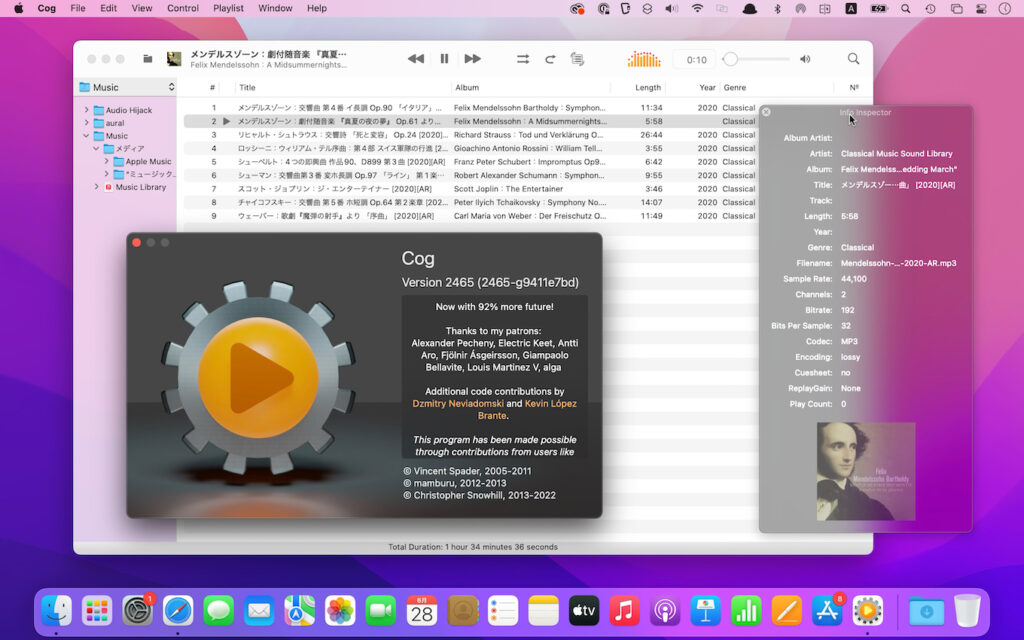Viewport: 1024px width, 640px height.
Task: Click the orange spectrum analyzer display
Action: 644,58
